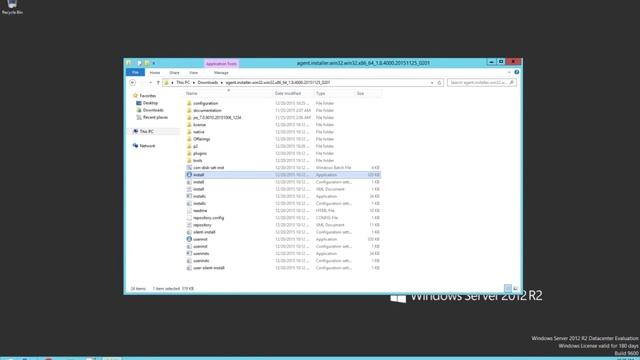The image size is (640, 360).
Task: Switch to the Share ribbon tab
Action: tap(174, 73)
